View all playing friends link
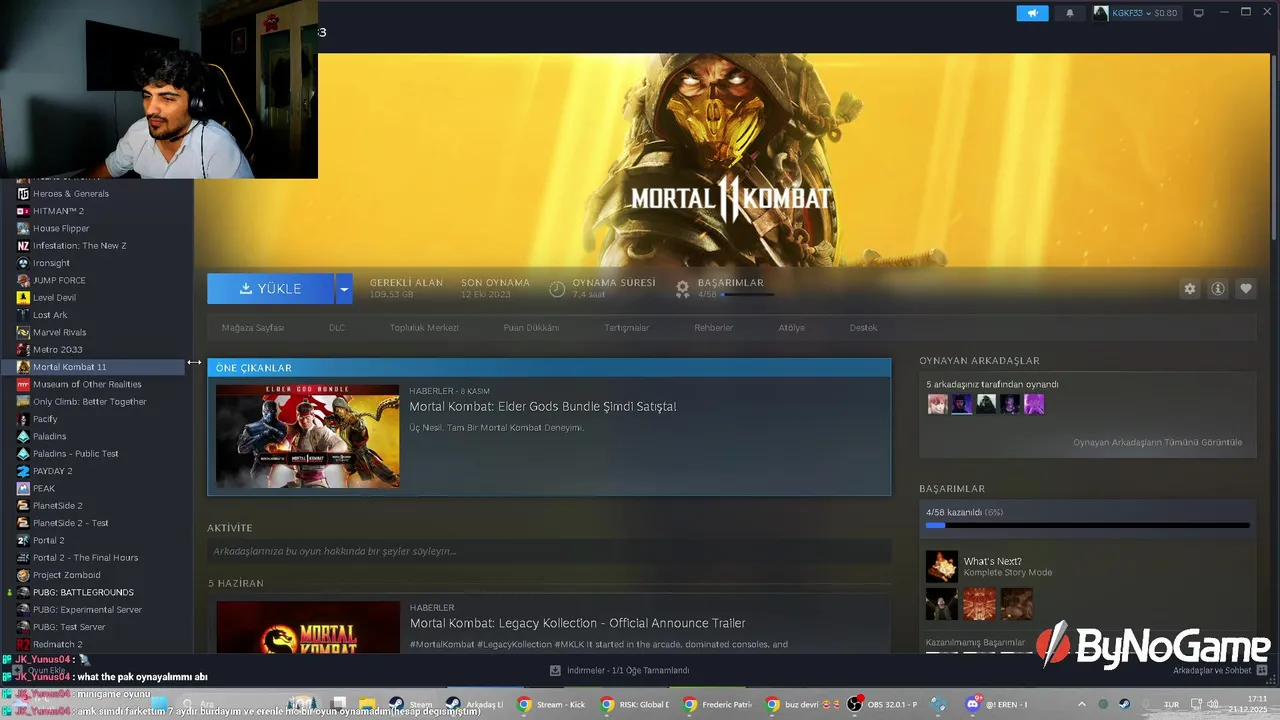The image size is (1280, 720). [x=1157, y=442]
